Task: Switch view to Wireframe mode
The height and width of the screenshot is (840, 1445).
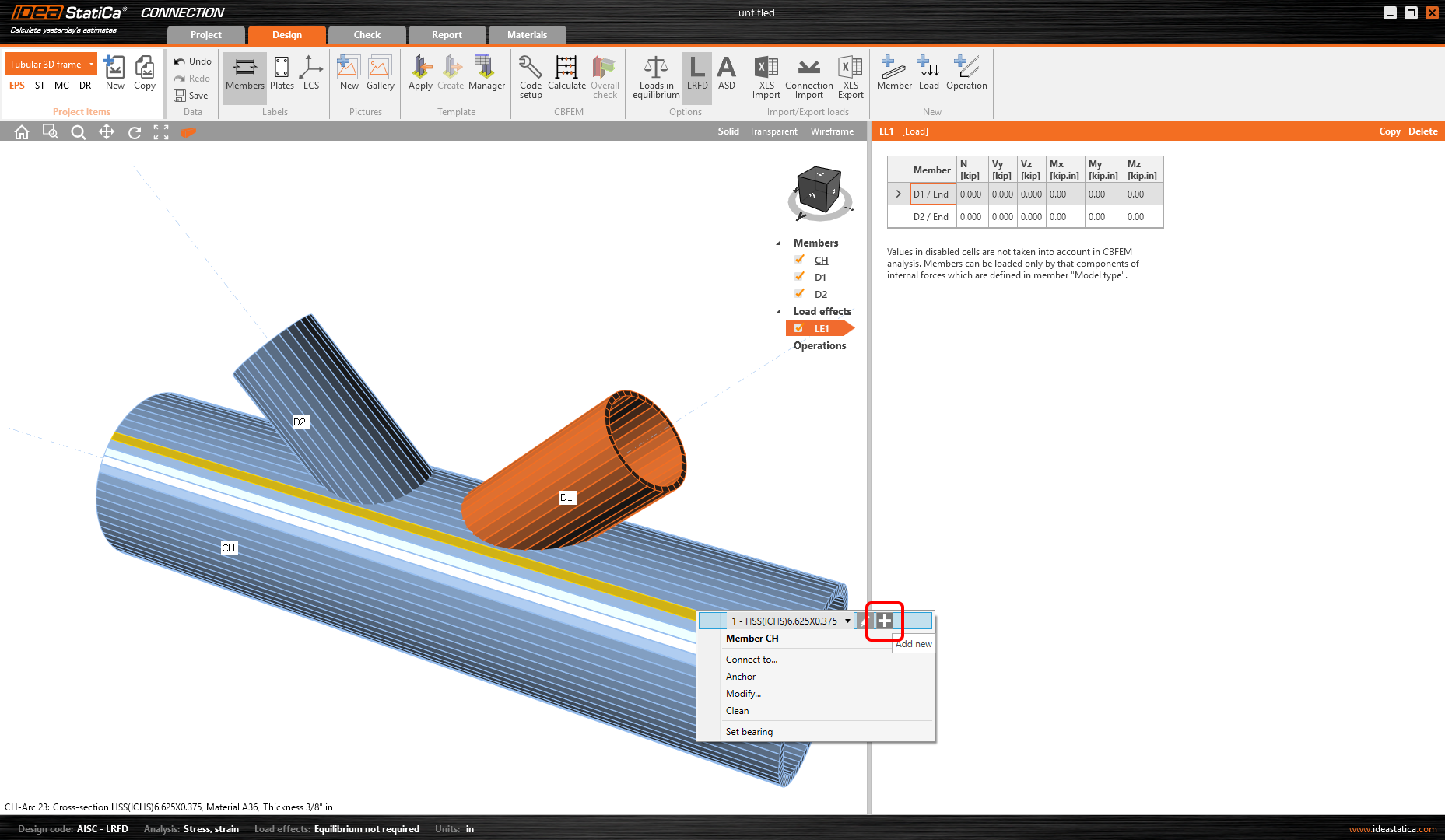Action: click(x=832, y=131)
